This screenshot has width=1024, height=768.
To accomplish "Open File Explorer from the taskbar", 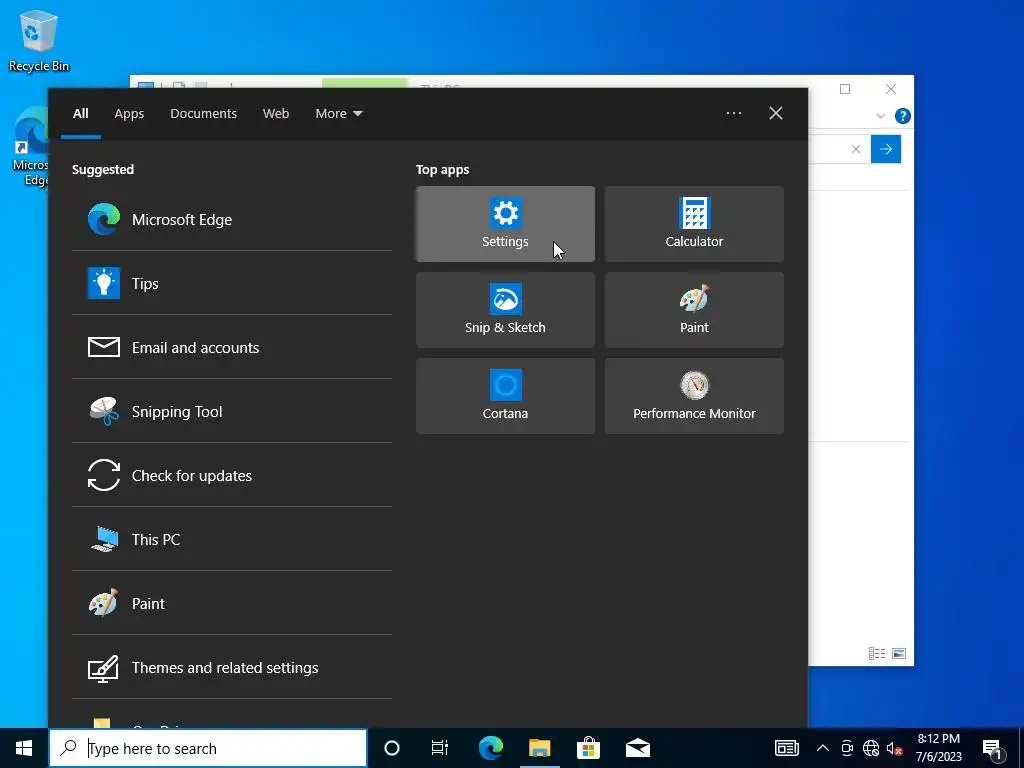I will coord(539,748).
